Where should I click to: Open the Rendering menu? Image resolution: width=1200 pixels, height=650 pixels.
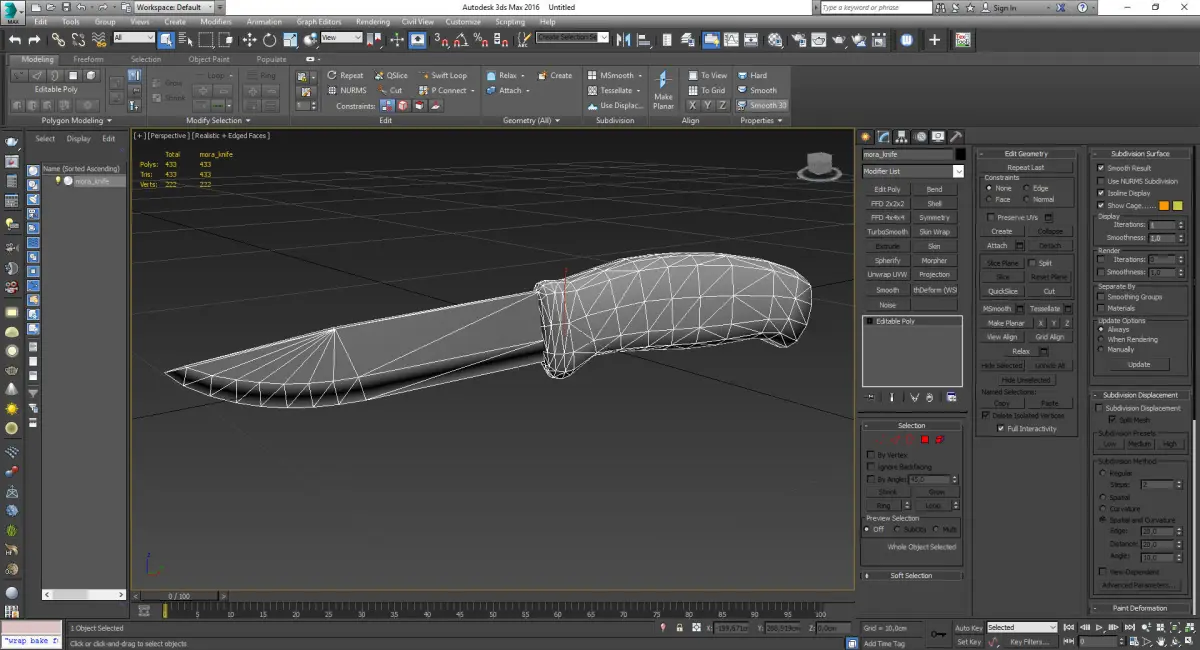tap(372, 21)
